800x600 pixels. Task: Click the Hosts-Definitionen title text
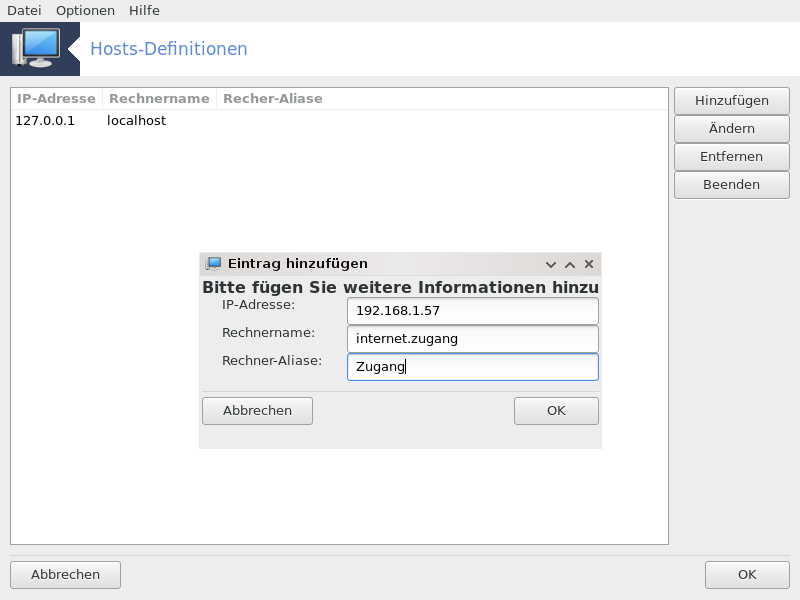[x=169, y=49]
